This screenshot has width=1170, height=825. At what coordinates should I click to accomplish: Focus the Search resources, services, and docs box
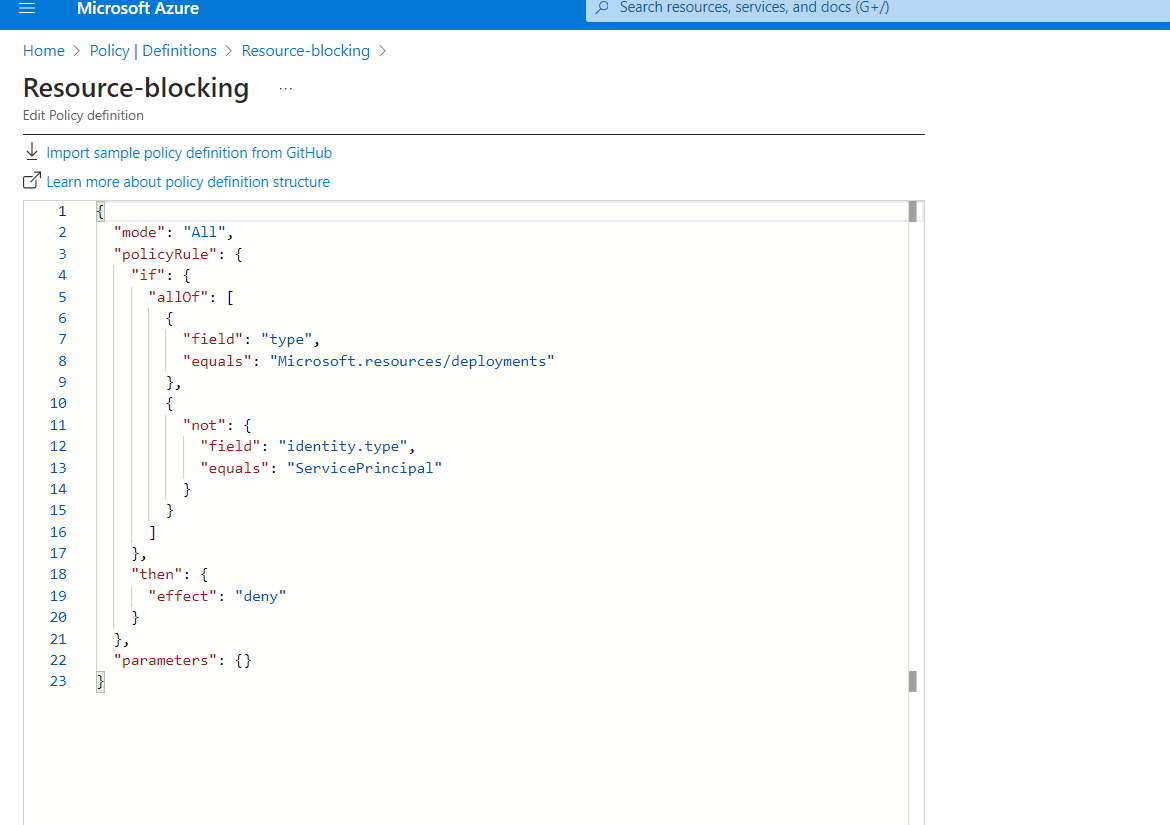[x=878, y=9]
